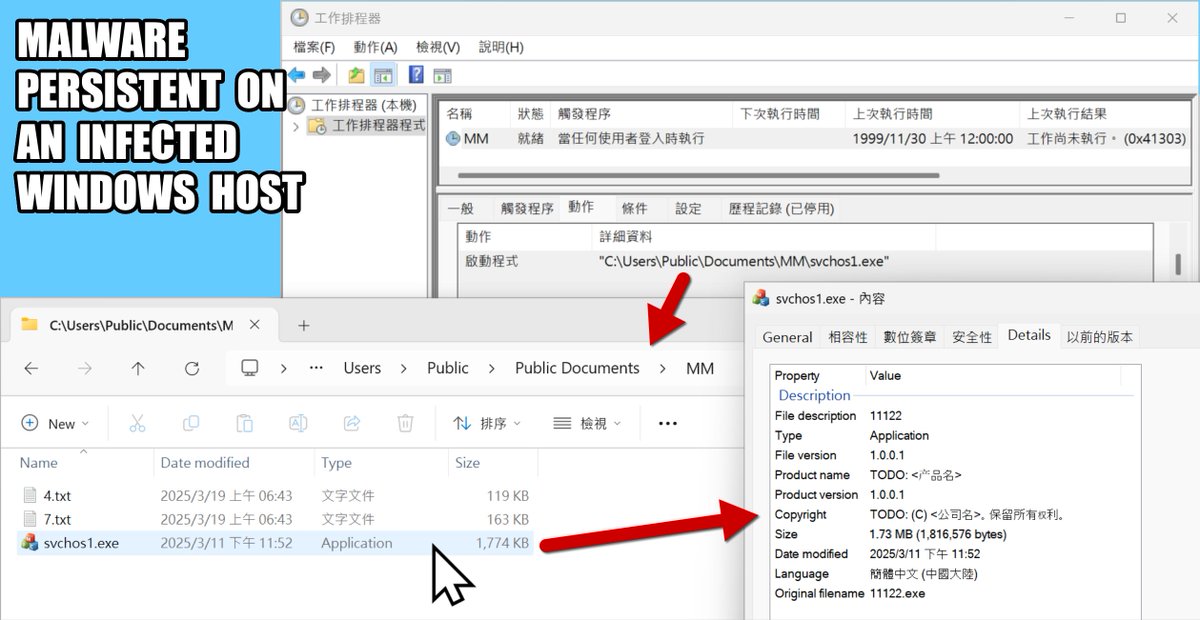Open the 檢視(V) menu in Task Scheduler
1200x620 pixels.
tap(438, 47)
